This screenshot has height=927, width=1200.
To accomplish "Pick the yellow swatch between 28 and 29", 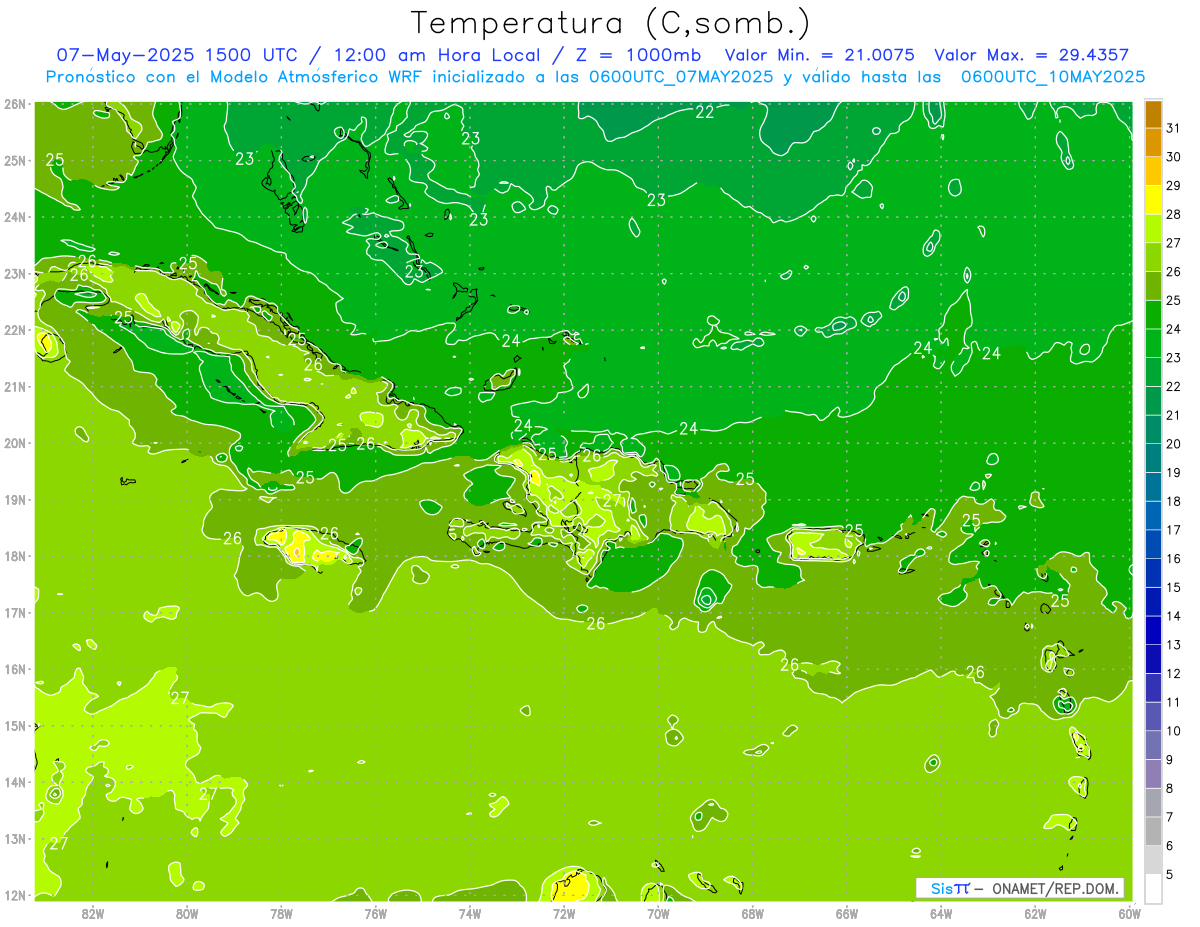I will 1153,200.
